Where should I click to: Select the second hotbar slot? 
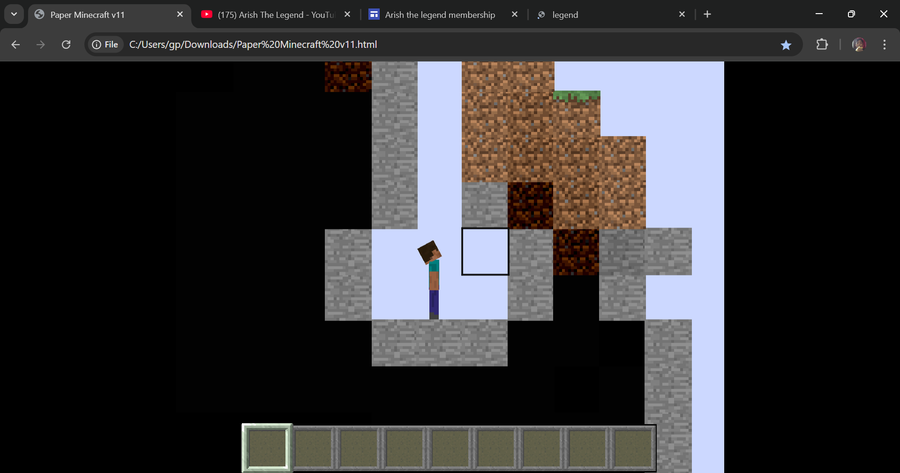[x=313, y=447]
